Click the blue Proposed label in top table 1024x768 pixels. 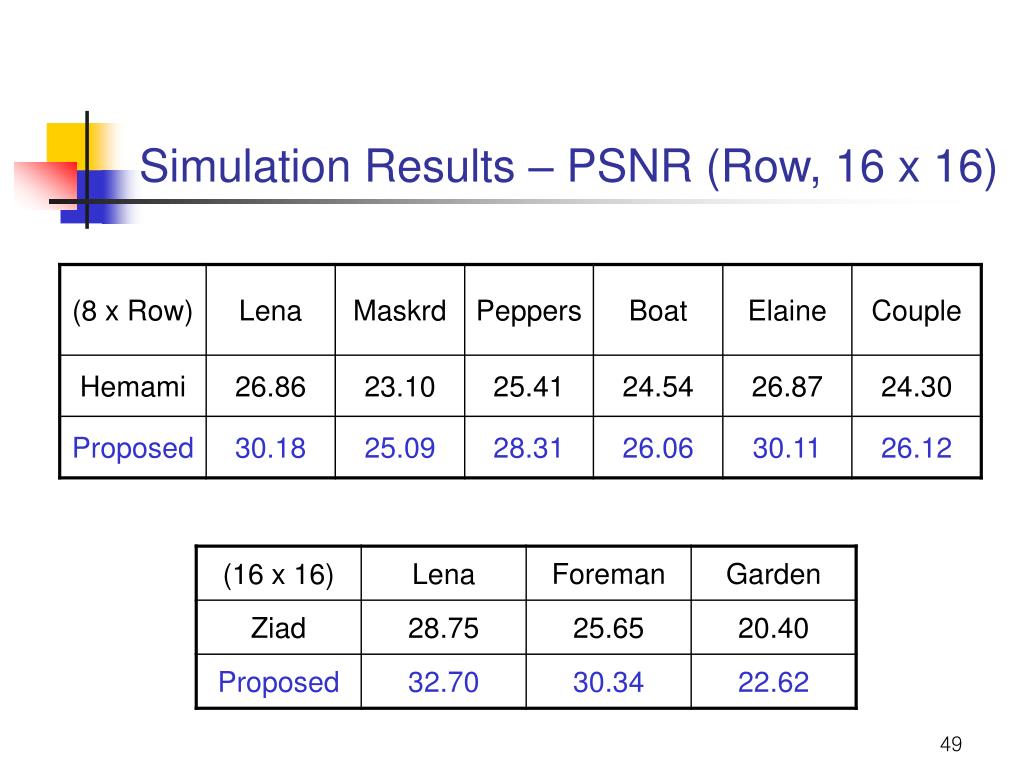[x=133, y=448]
